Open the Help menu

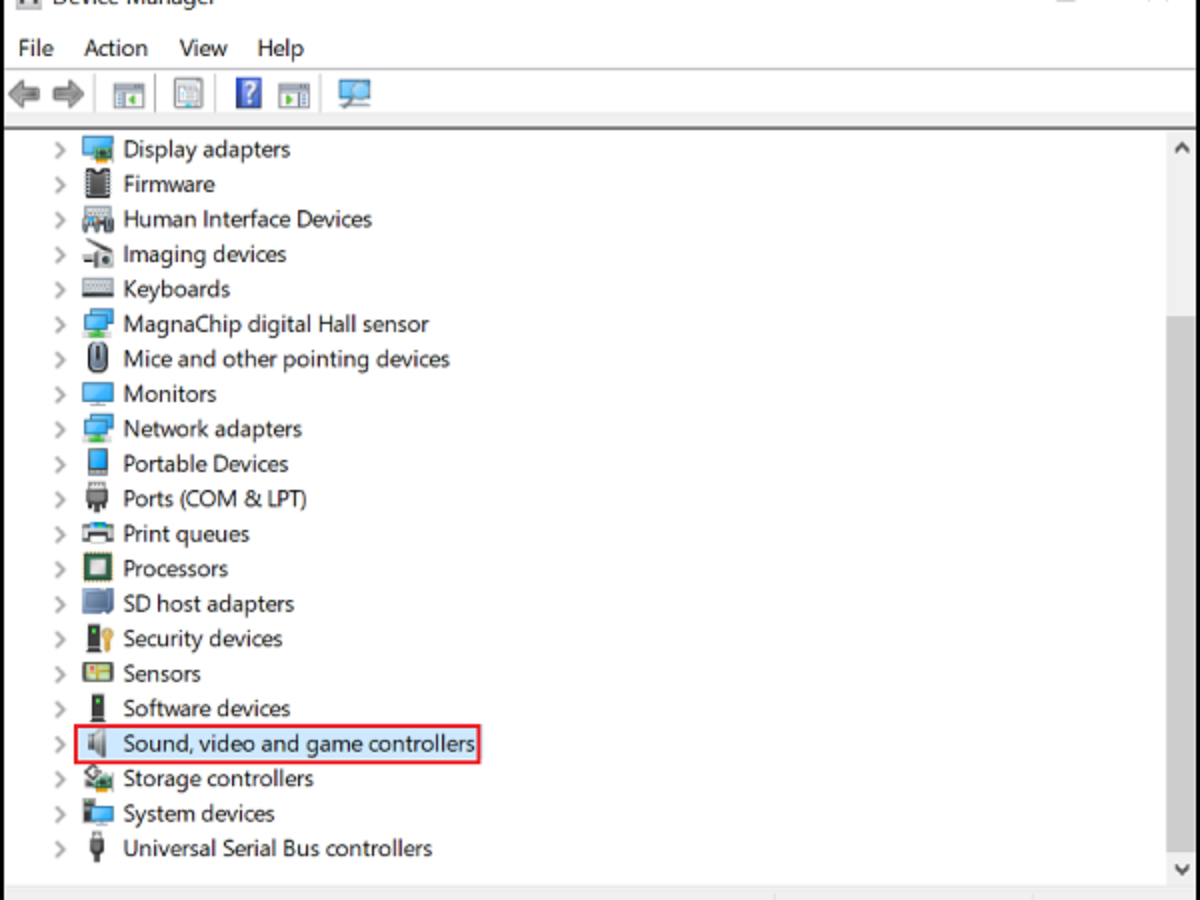pyautogui.click(x=280, y=48)
